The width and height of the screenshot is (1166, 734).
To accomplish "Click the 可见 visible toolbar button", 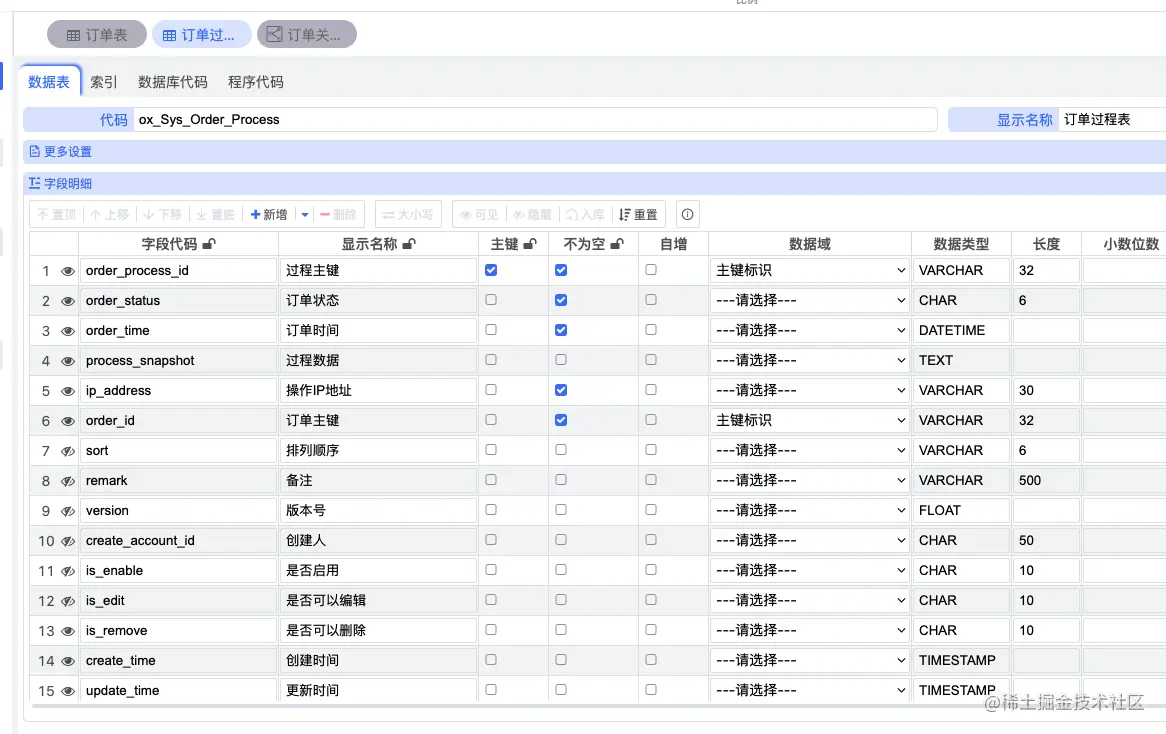I will click(479, 214).
